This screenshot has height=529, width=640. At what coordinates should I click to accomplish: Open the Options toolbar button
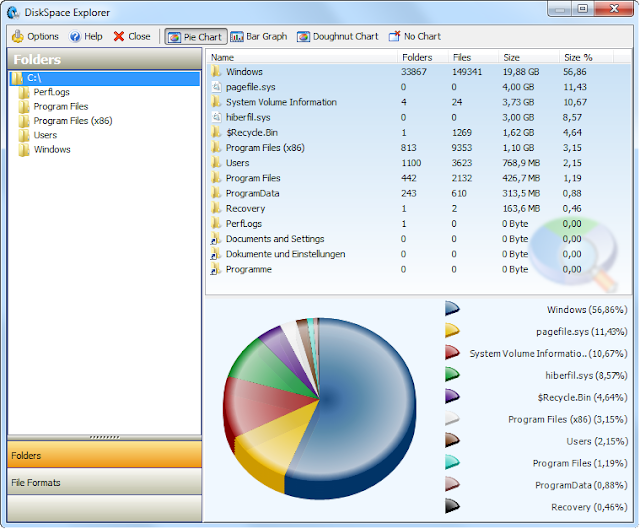pyautogui.click(x=35, y=37)
